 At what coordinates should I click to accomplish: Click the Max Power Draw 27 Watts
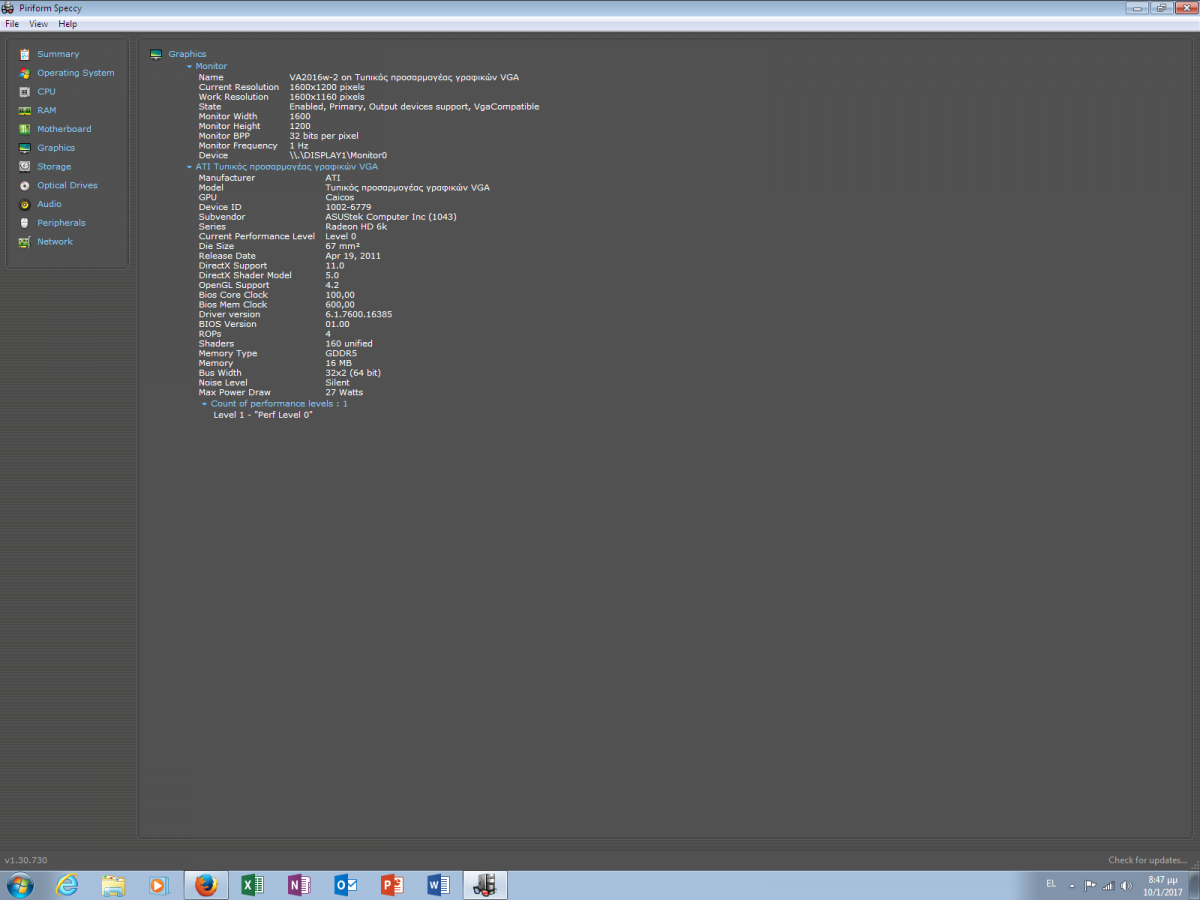point(344,392)
